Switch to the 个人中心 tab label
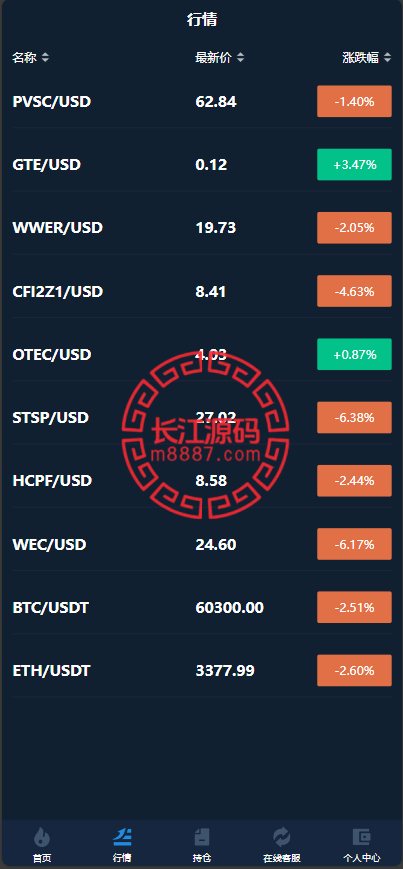 click(x=361, y=858)
